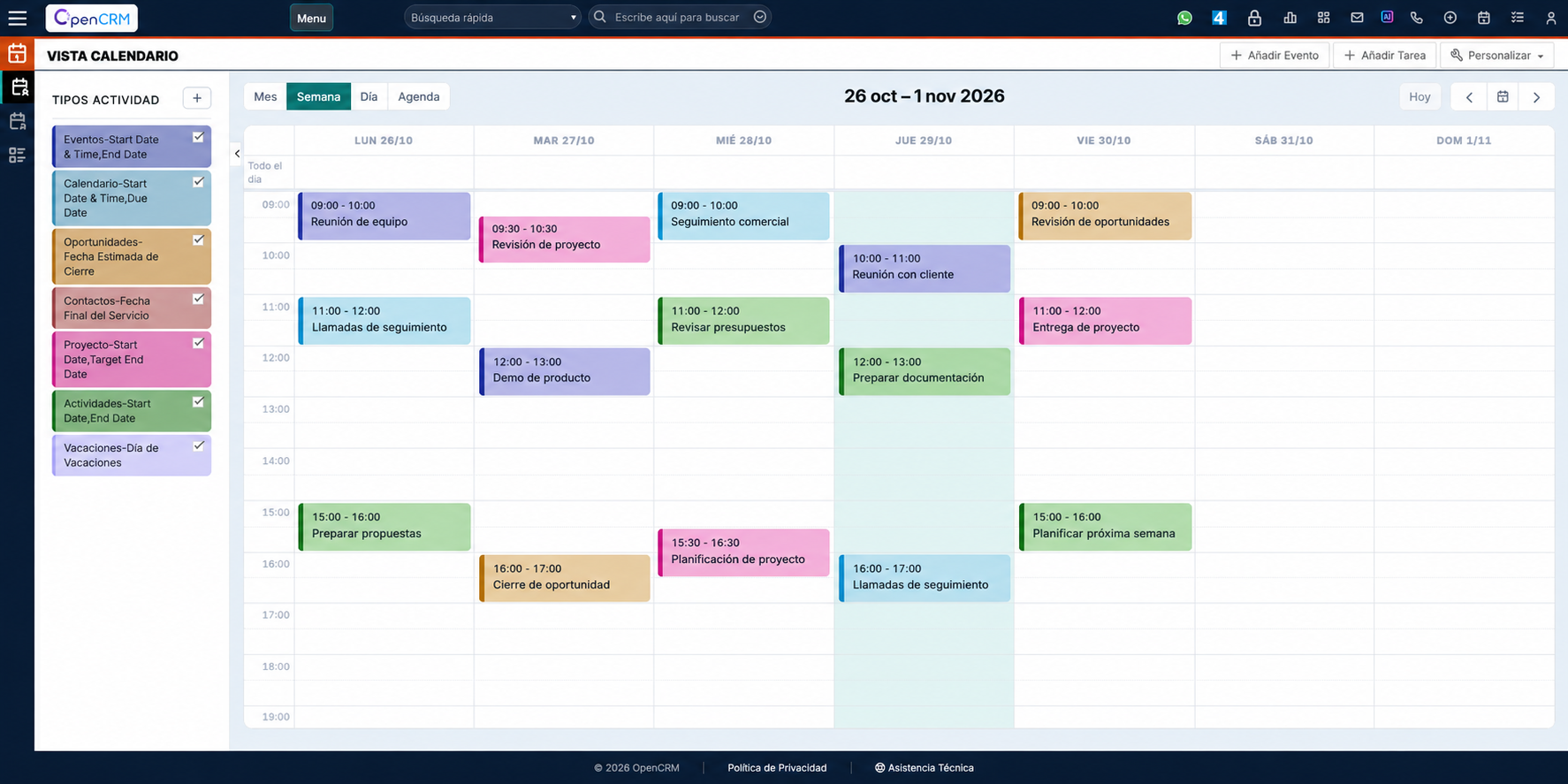Screen dimensions: 1568x784
Task: Open the grid modules icon
Action: click(1323, 18)
